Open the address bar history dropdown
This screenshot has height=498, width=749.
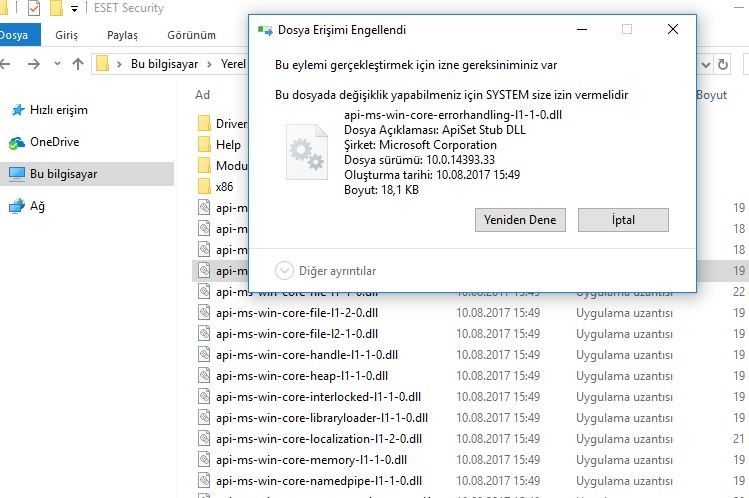tap(706, 64)
